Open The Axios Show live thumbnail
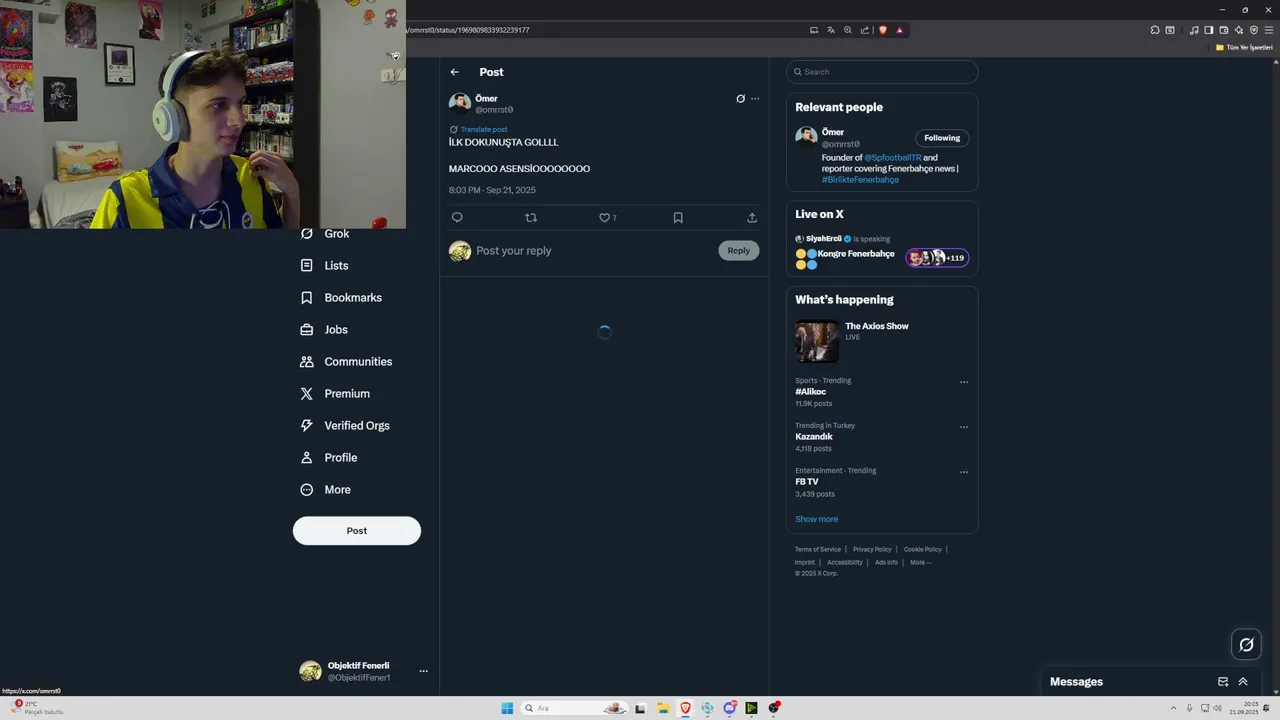The width and height of the screenshot is (1280, 720). tap(817, 341)
